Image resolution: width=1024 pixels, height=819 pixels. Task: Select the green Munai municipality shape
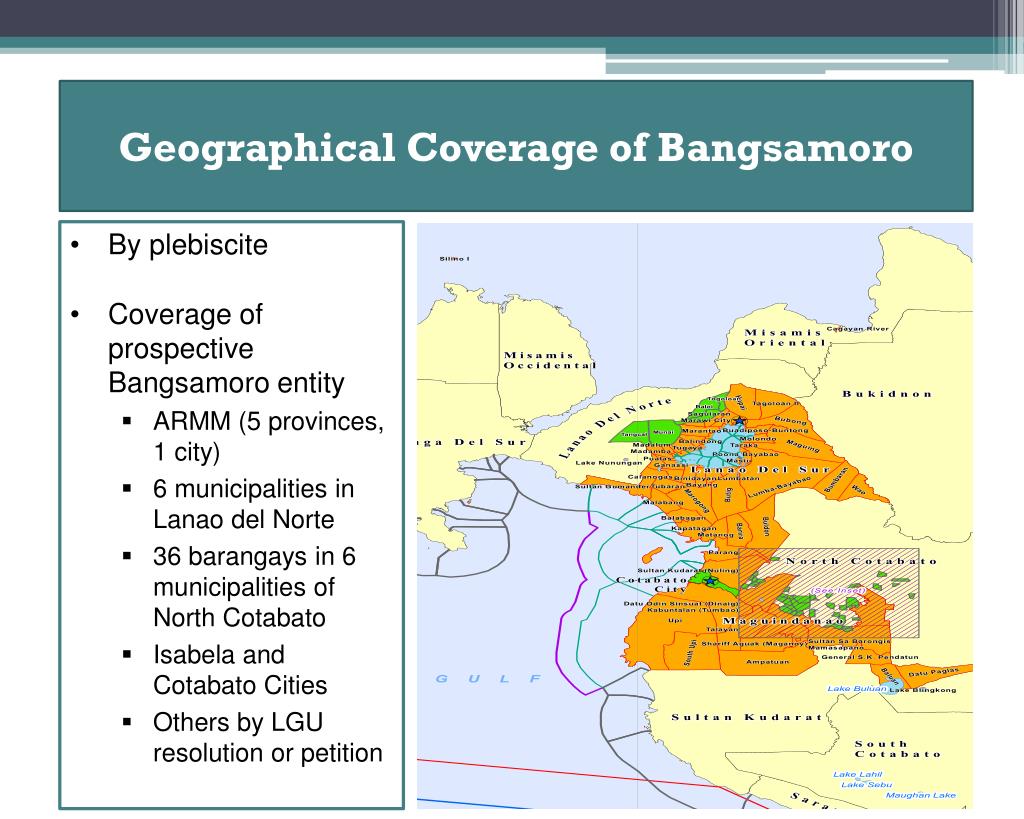click(x=664, y=431)
